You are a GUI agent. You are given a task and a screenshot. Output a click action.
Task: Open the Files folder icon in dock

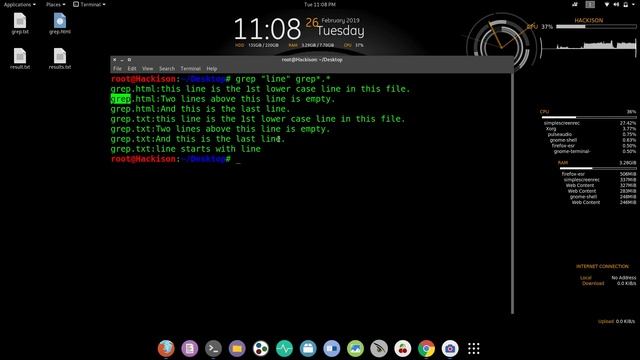[237, 349]
